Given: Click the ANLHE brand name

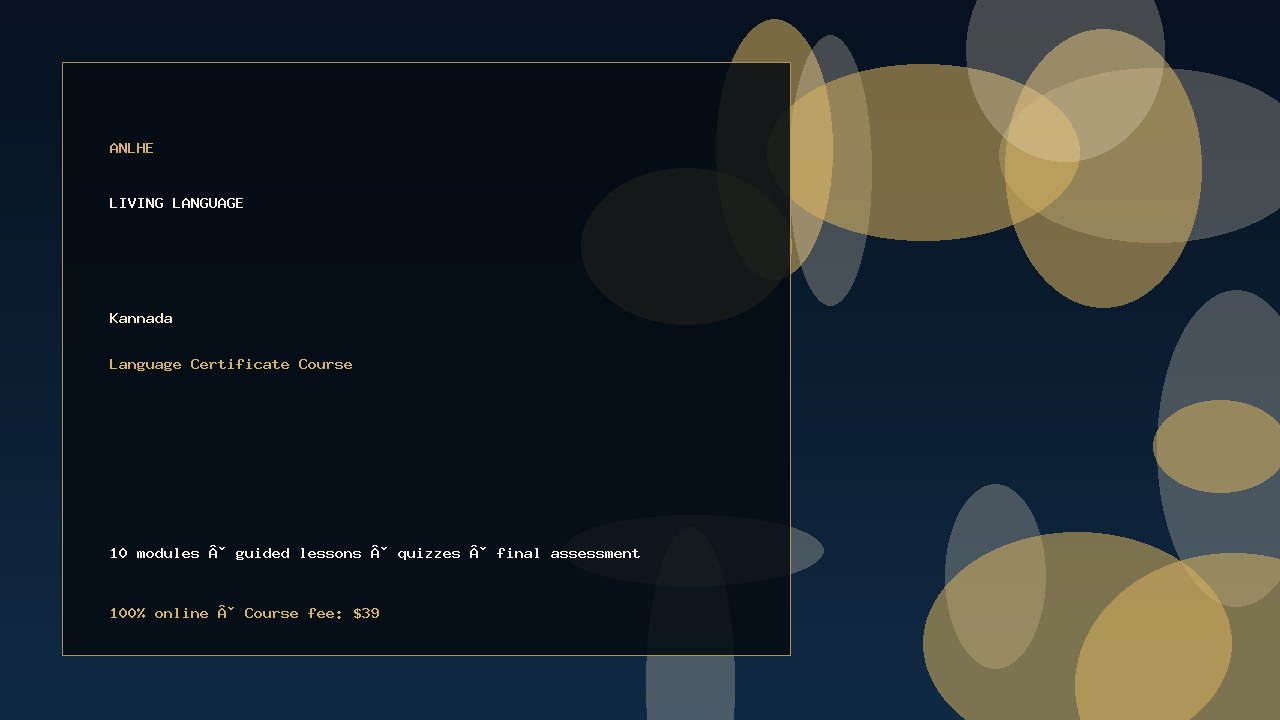Looking at the screenshot, I should [131, 148].
